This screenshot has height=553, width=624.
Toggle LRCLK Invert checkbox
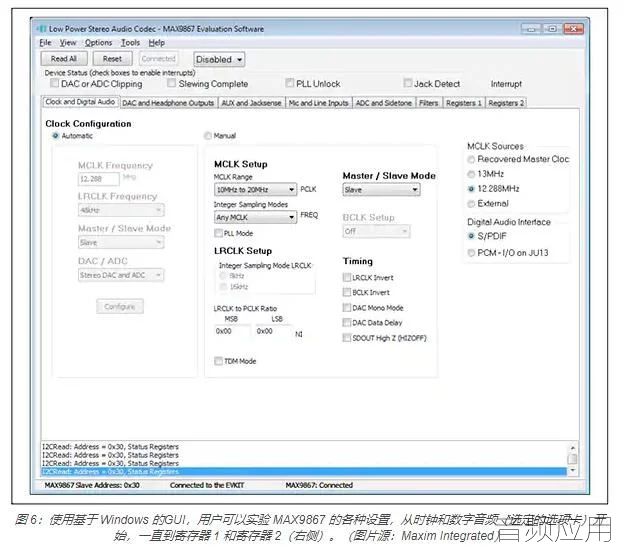(347, 277)
